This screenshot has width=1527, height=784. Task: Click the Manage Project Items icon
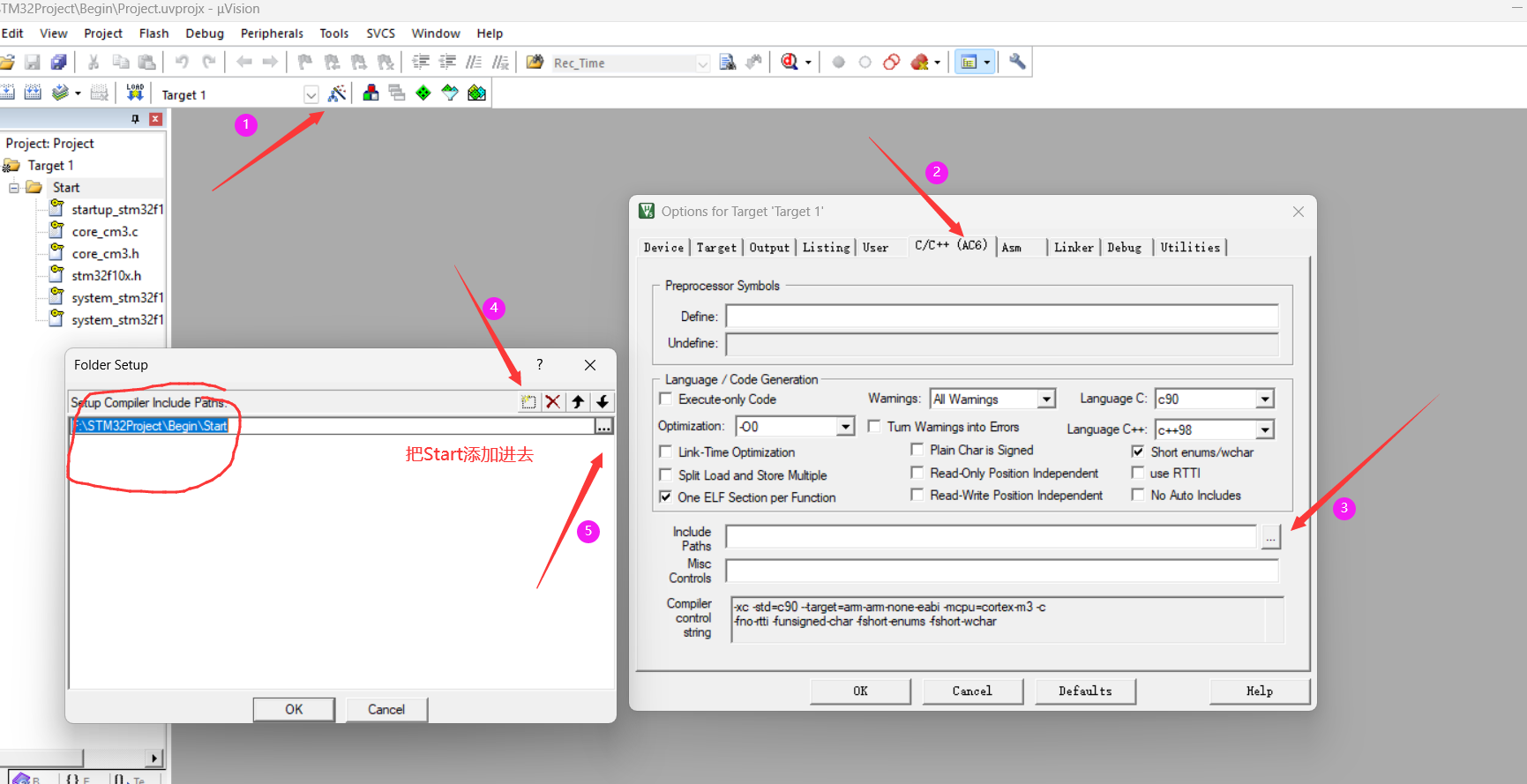371,93
